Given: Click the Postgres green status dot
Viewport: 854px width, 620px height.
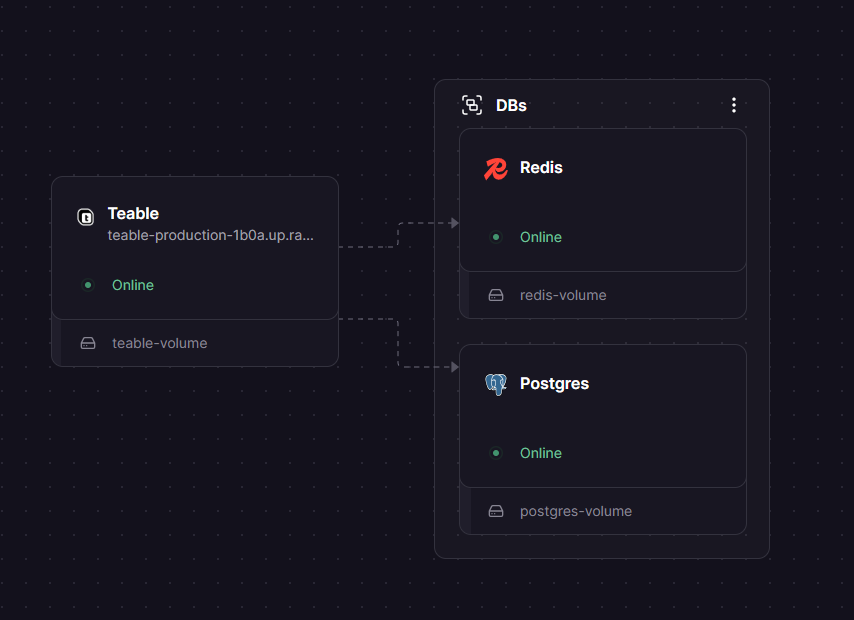Looking at the screenshot, I should pyautogui.click(x=496, y=453).
